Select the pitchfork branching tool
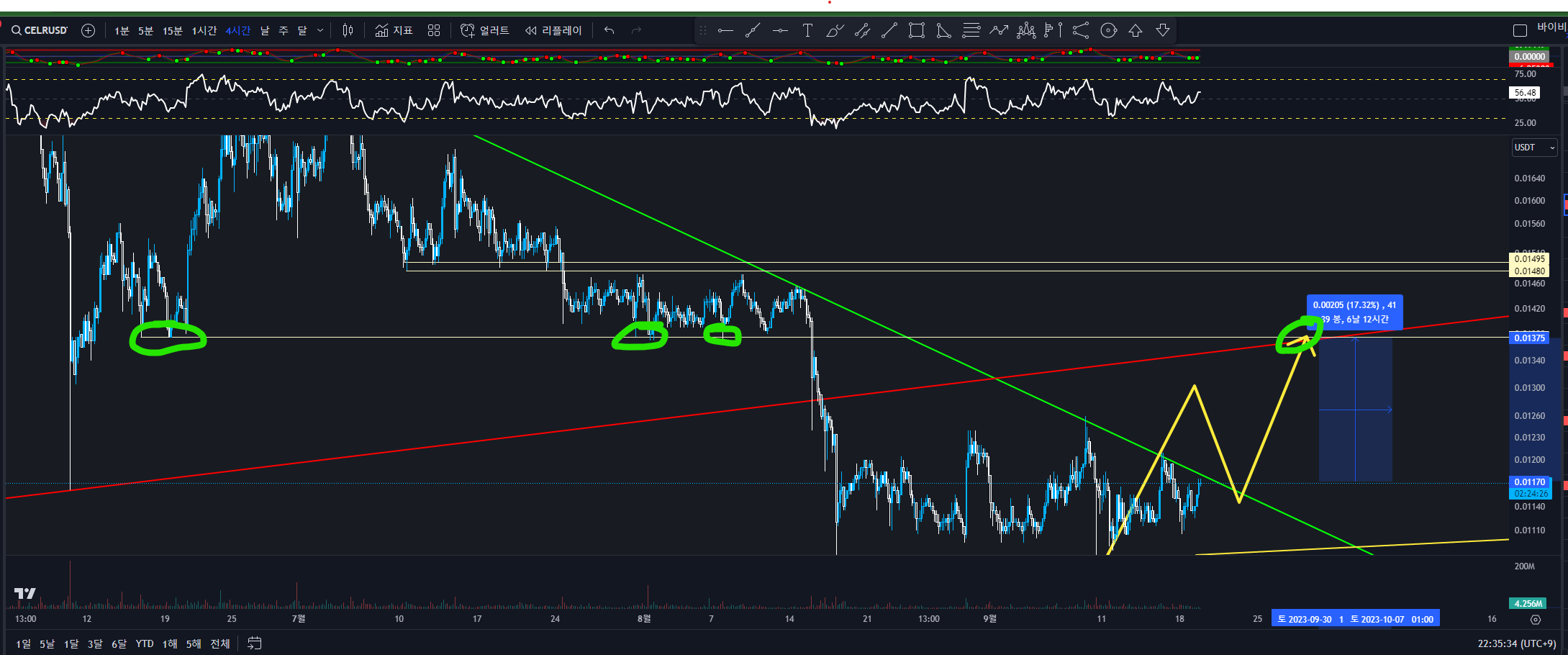 point(1081,30)
